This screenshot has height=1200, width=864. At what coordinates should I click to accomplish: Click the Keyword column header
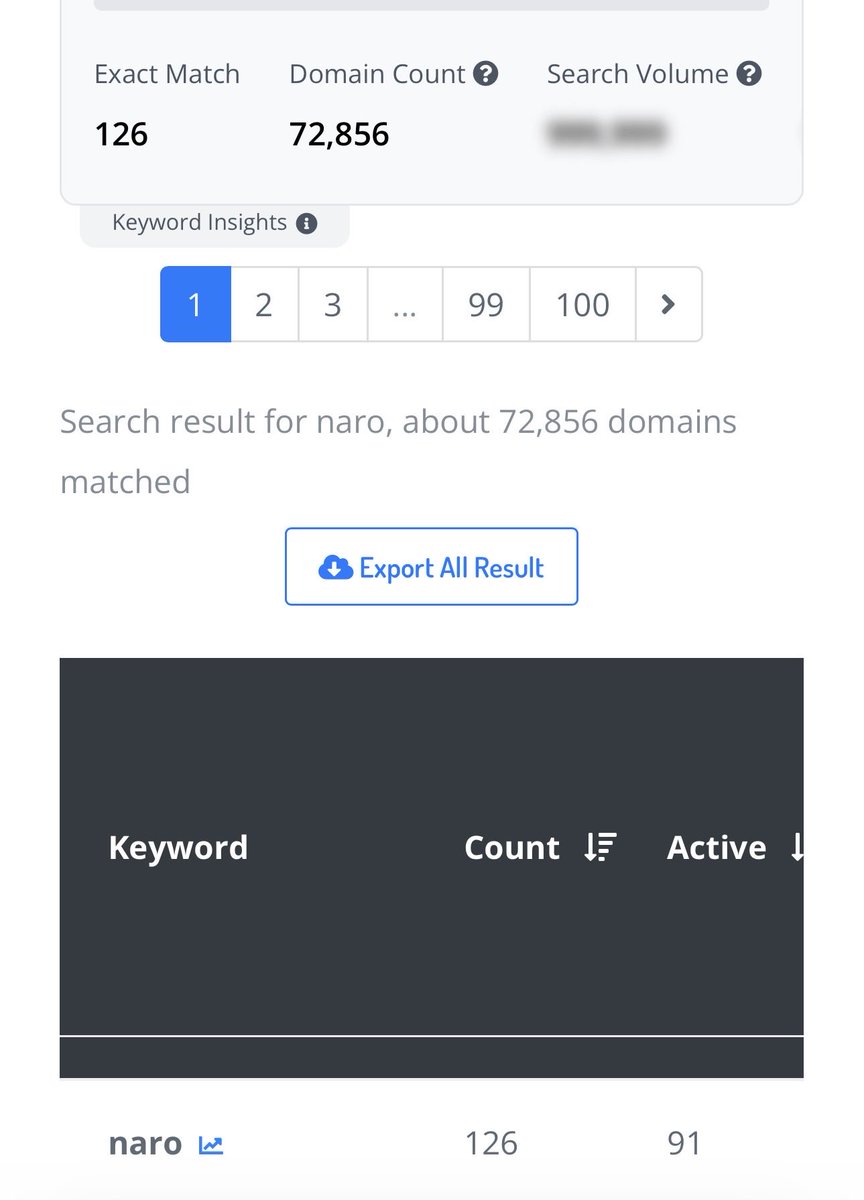[x=178, y=848]
